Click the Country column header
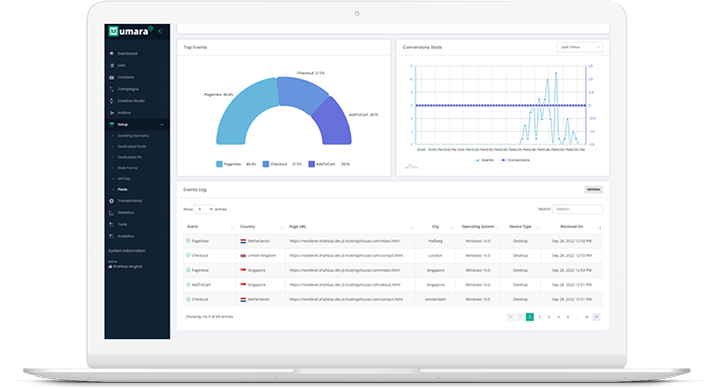Image resolution: width=720 pixels, height=389 pixels. click(248, 226)
